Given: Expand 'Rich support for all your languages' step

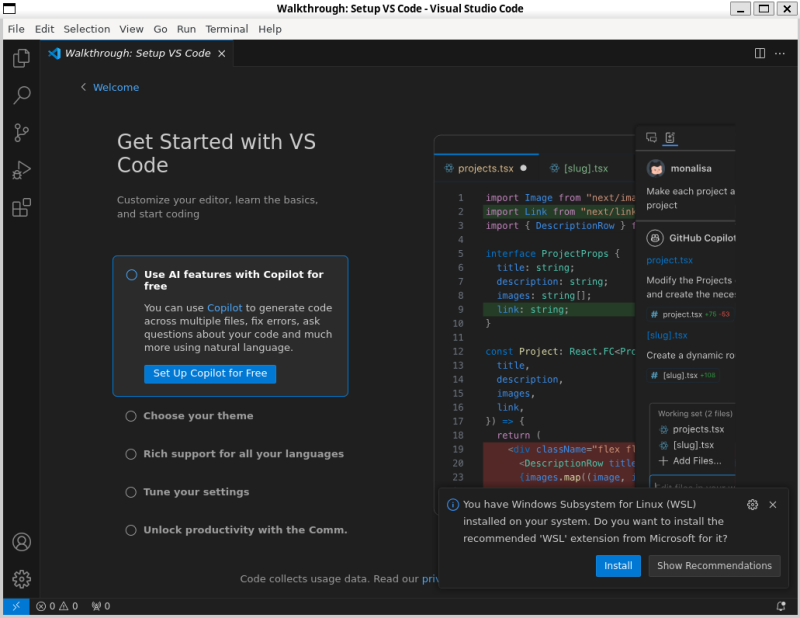Looking at the screenshot, I should 243,454.
